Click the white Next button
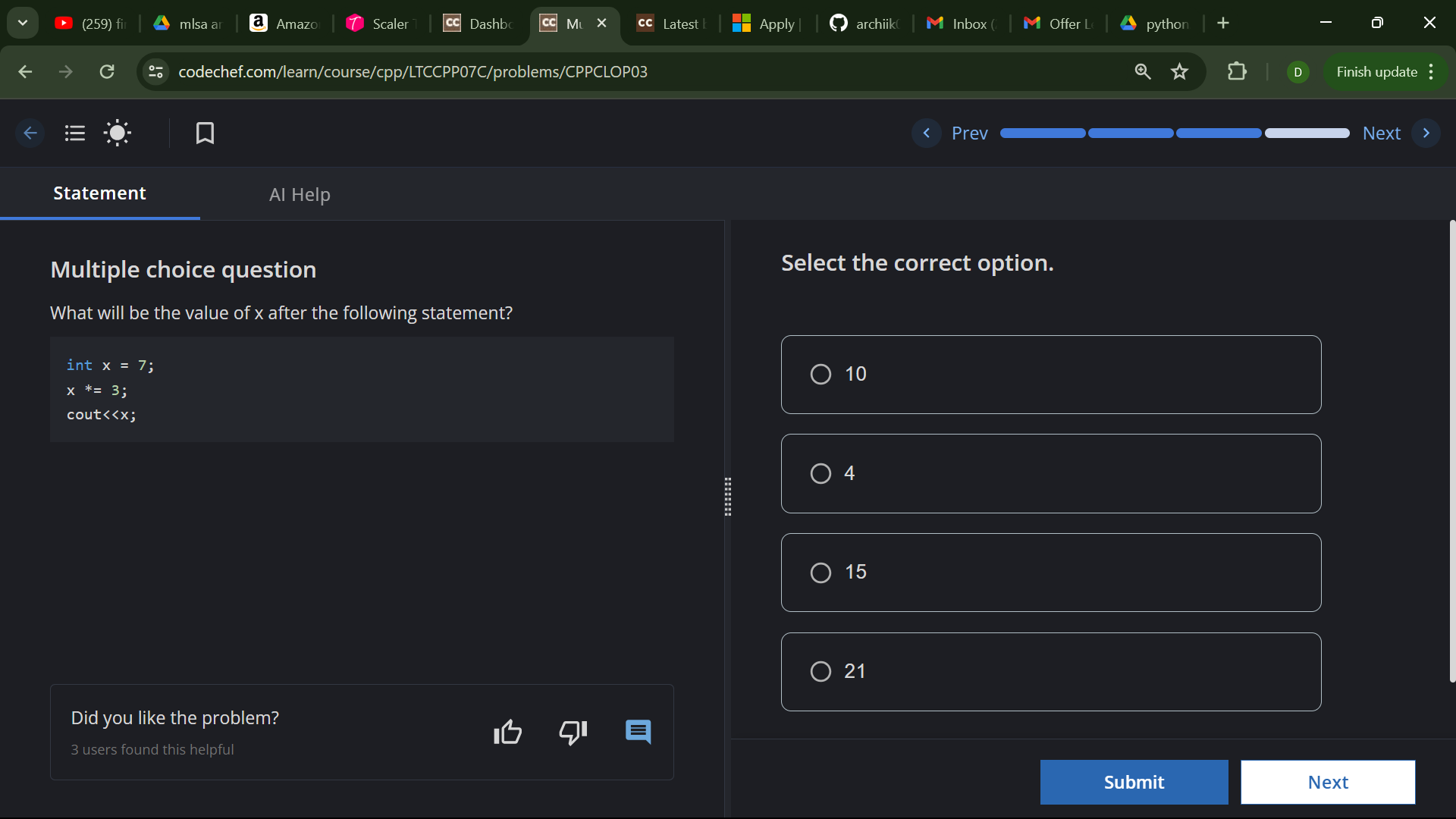The width and height of the screenshot is (1456, 819). click(x=1327, y=782)
